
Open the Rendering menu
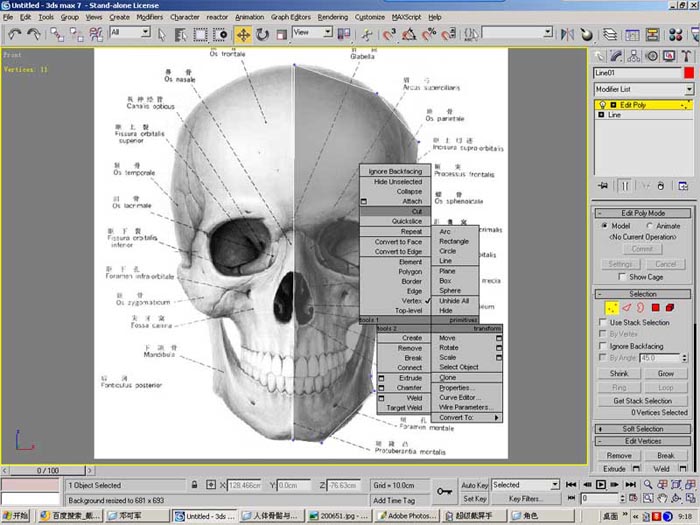click(333, 17)
